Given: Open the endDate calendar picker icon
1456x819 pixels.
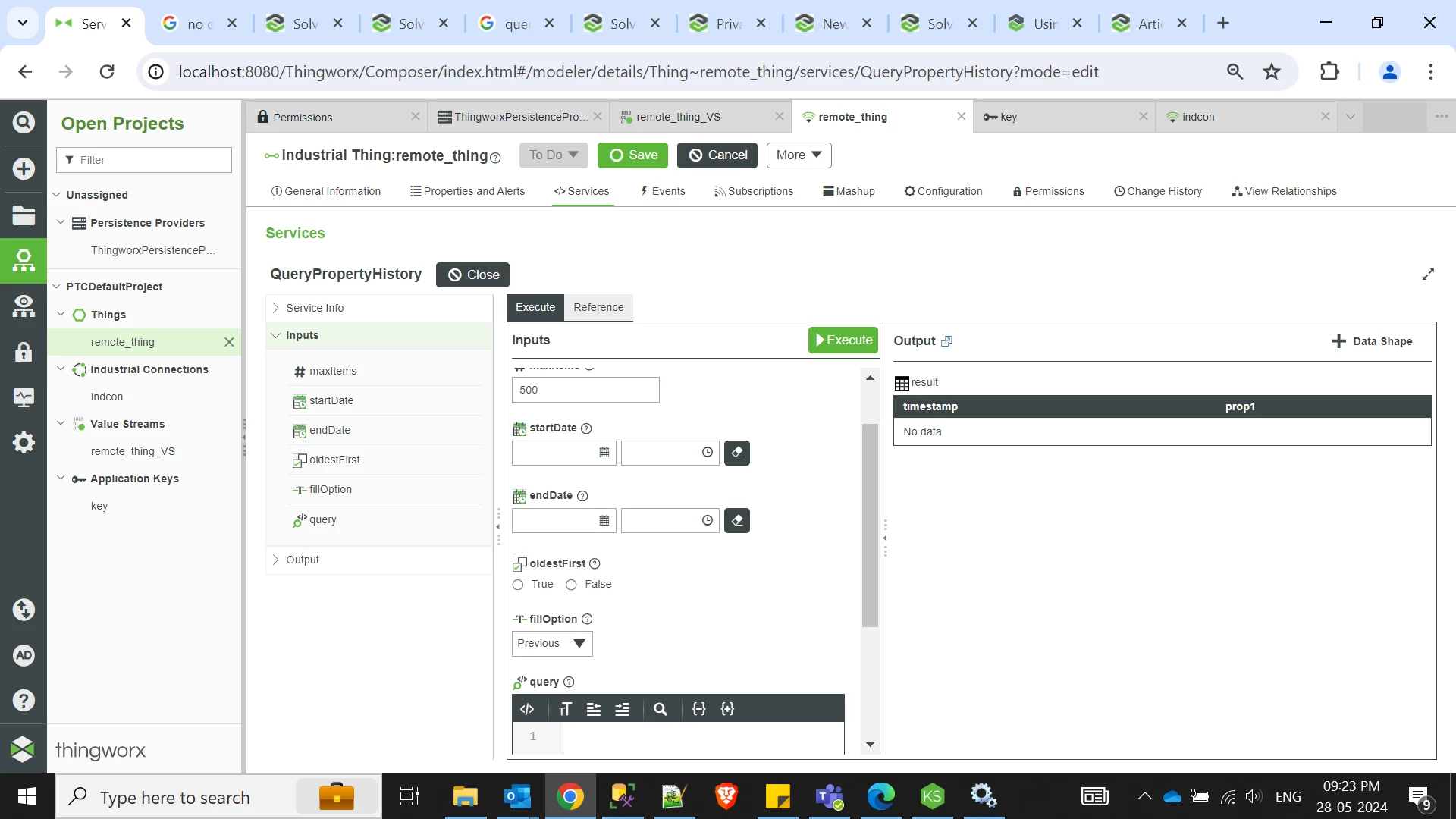Looking at the screenshot, I should 604,520.
